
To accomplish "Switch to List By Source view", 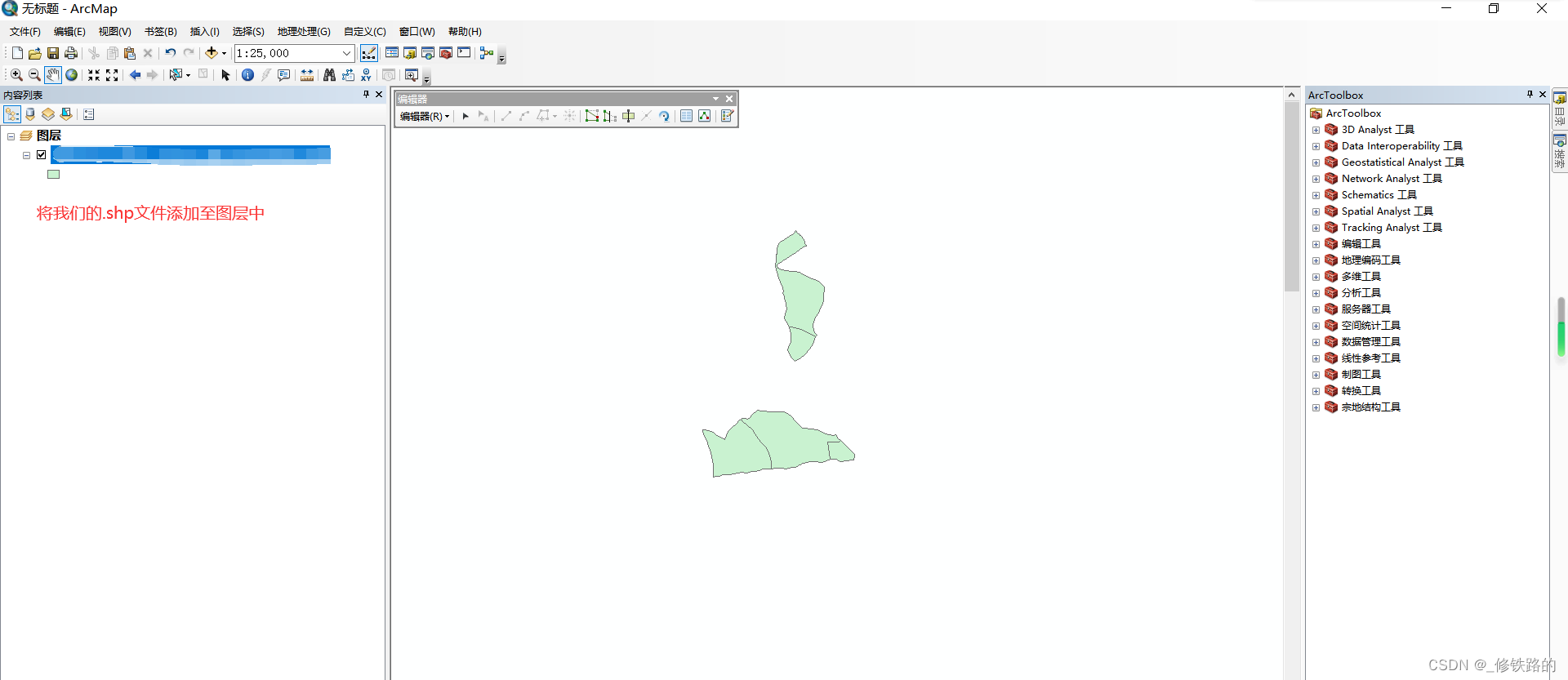I will (30, 114).
